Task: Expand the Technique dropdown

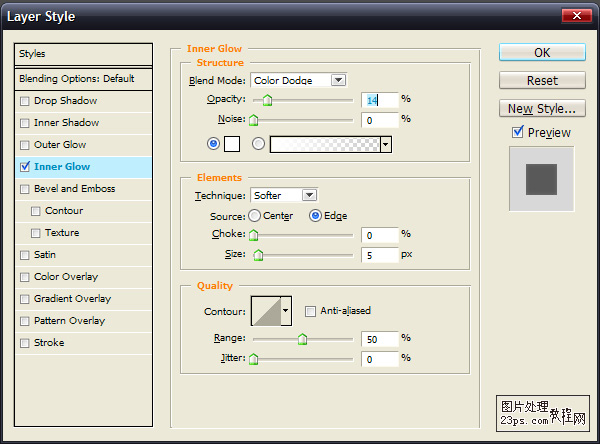Action: tap(309, 195)
